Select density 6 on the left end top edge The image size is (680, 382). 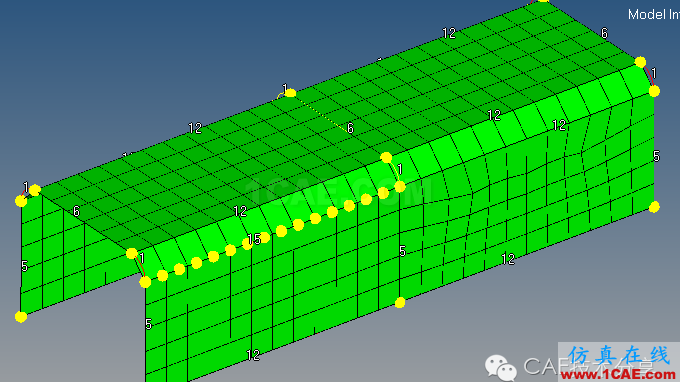[x=76, y=211]
